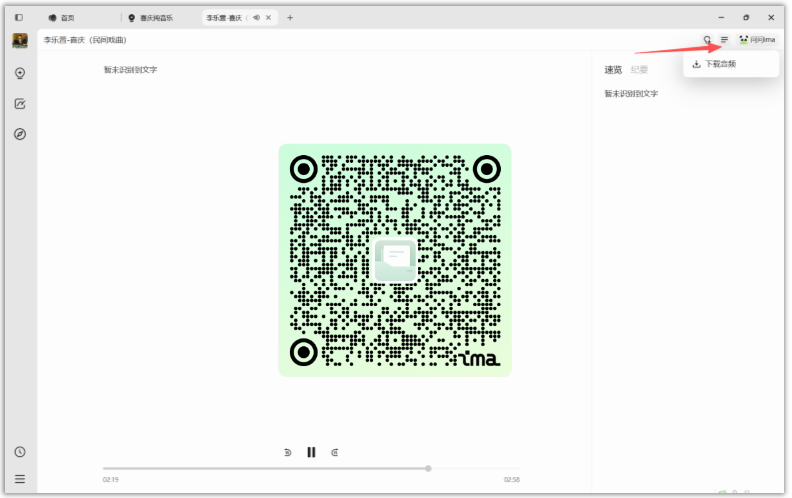Pause the audio playback
The height and width of the screenshot is (498, 792).
point(311,453)
